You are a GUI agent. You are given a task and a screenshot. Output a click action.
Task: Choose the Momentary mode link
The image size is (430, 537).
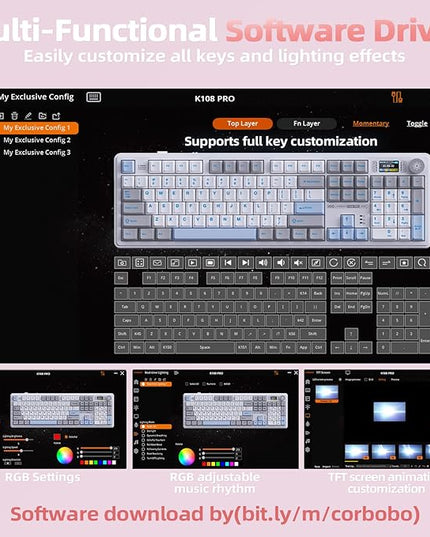(x=371, y=124)
